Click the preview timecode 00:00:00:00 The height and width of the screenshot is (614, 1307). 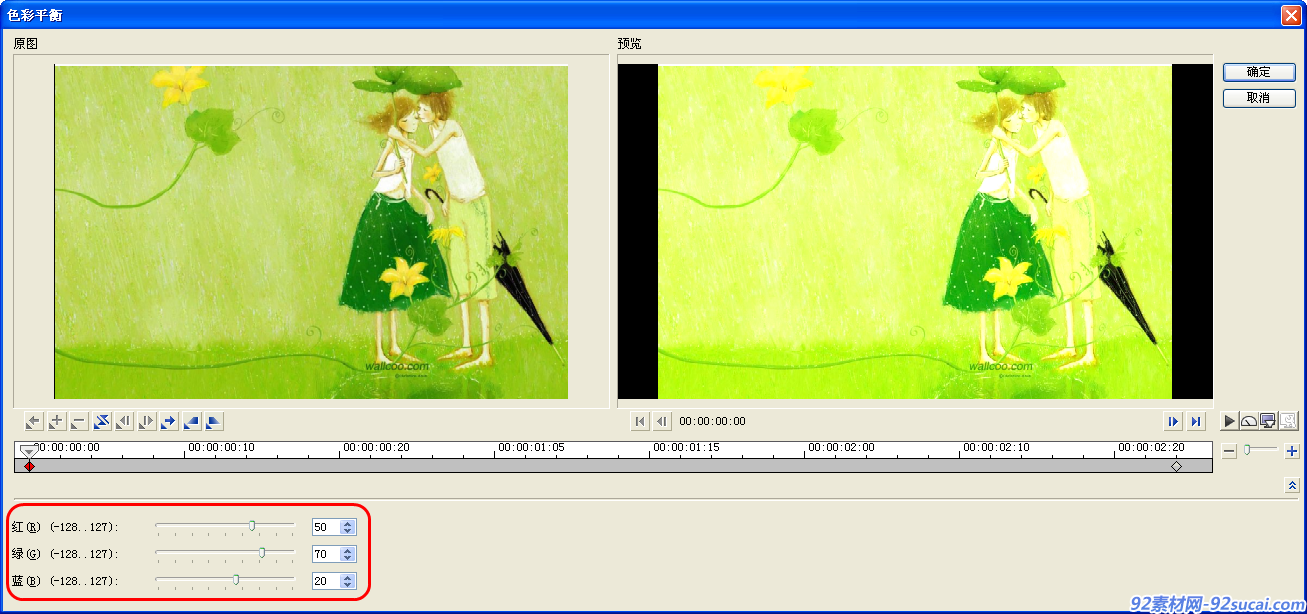pos(712,421)
